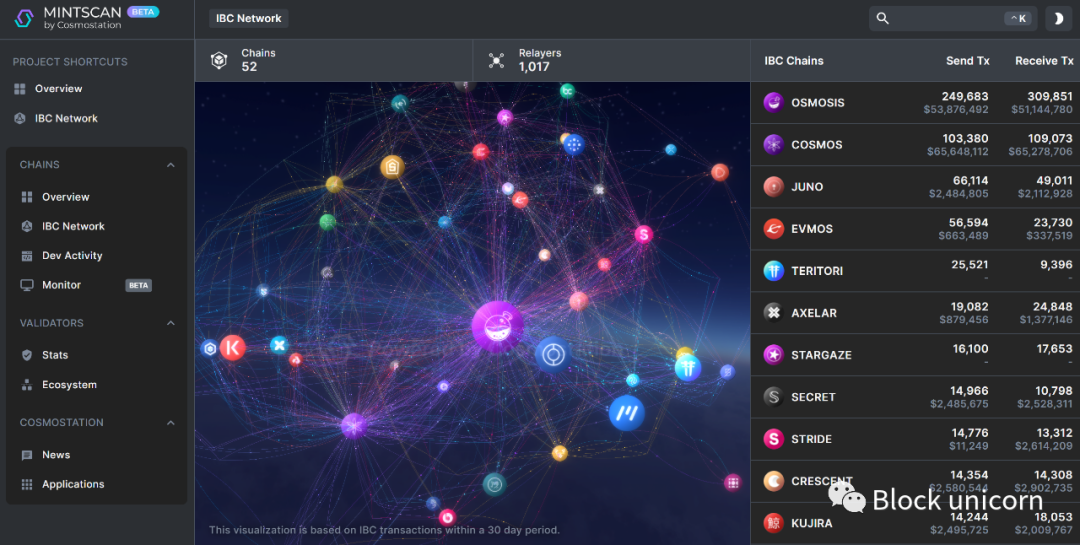
Task: Click the Mintscan logo icon
Action: pos(24,19)
